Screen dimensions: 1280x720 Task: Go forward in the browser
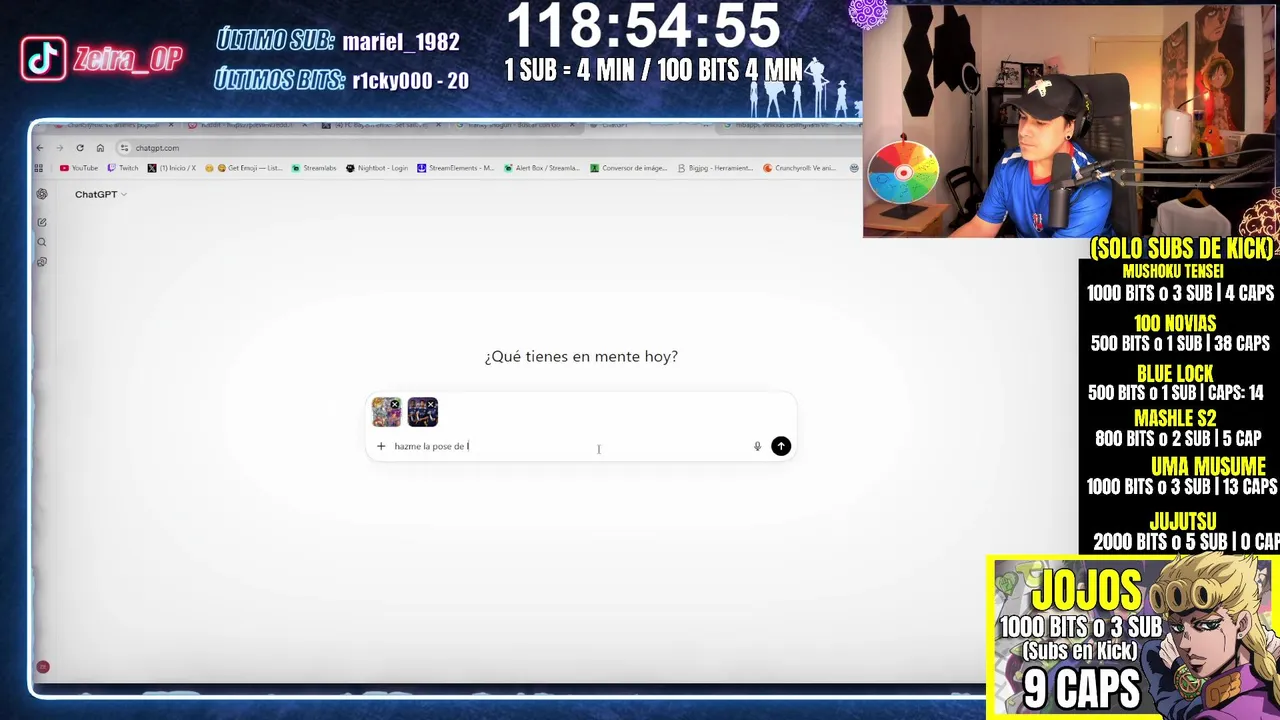[x=60, y=148]
